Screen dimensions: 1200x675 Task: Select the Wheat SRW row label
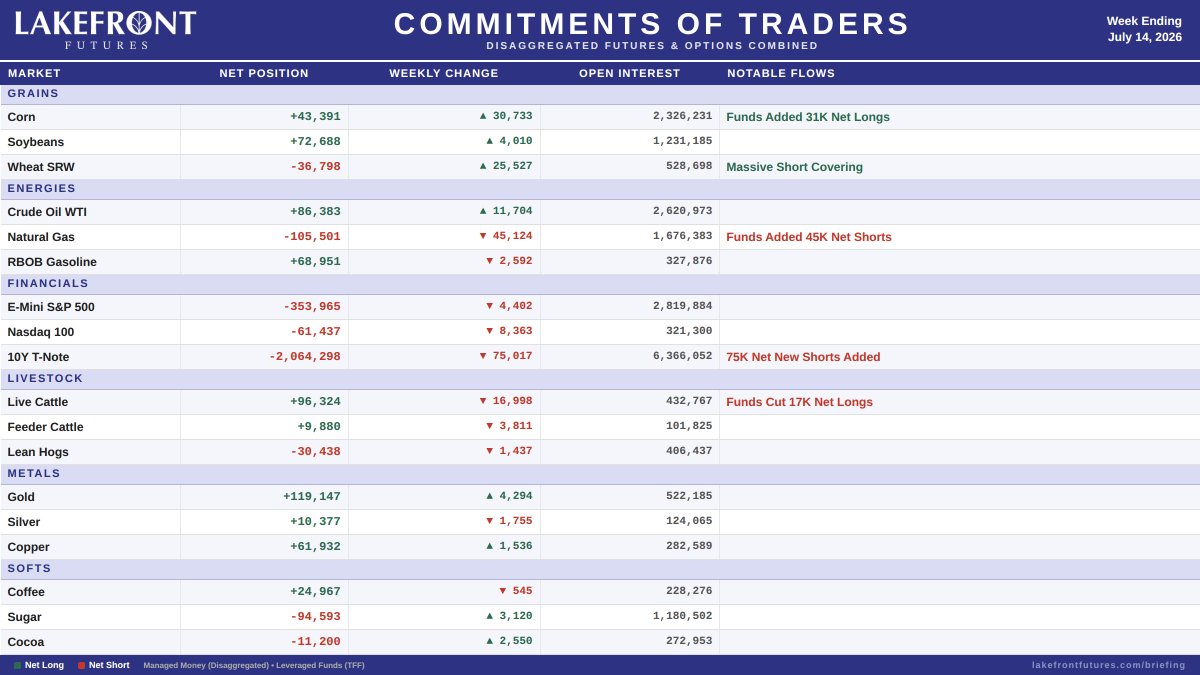(41, 167)
